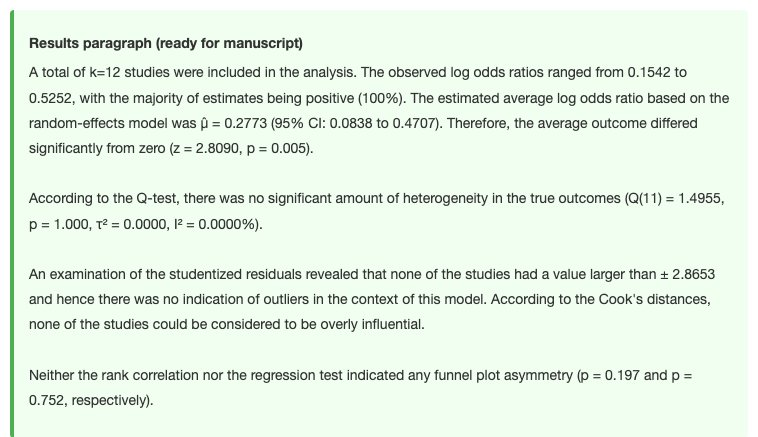Screen dimensions: 758x437
Task: Click the "p = 0.005" value
Action: coord(277,148)
